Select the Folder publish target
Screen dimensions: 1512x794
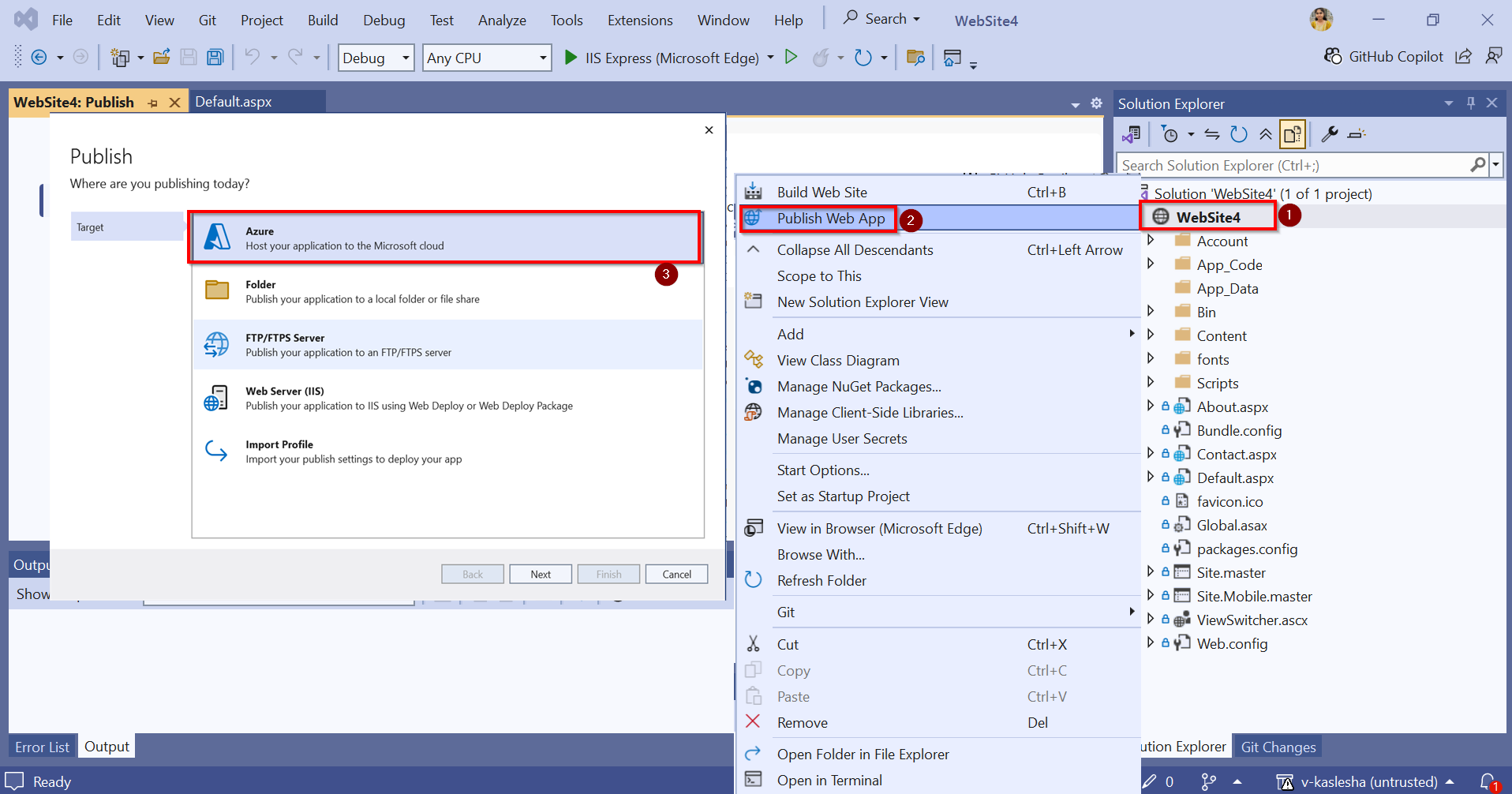pyautogui.click(x=447, y=291)
